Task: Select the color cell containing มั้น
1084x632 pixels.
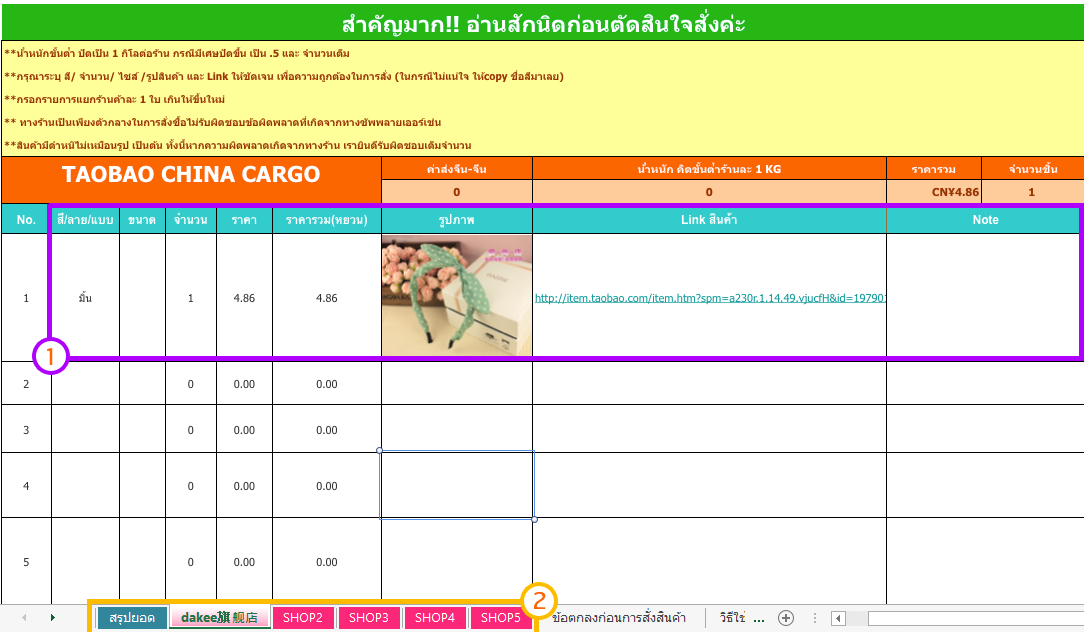Action: tap(85, 298)
